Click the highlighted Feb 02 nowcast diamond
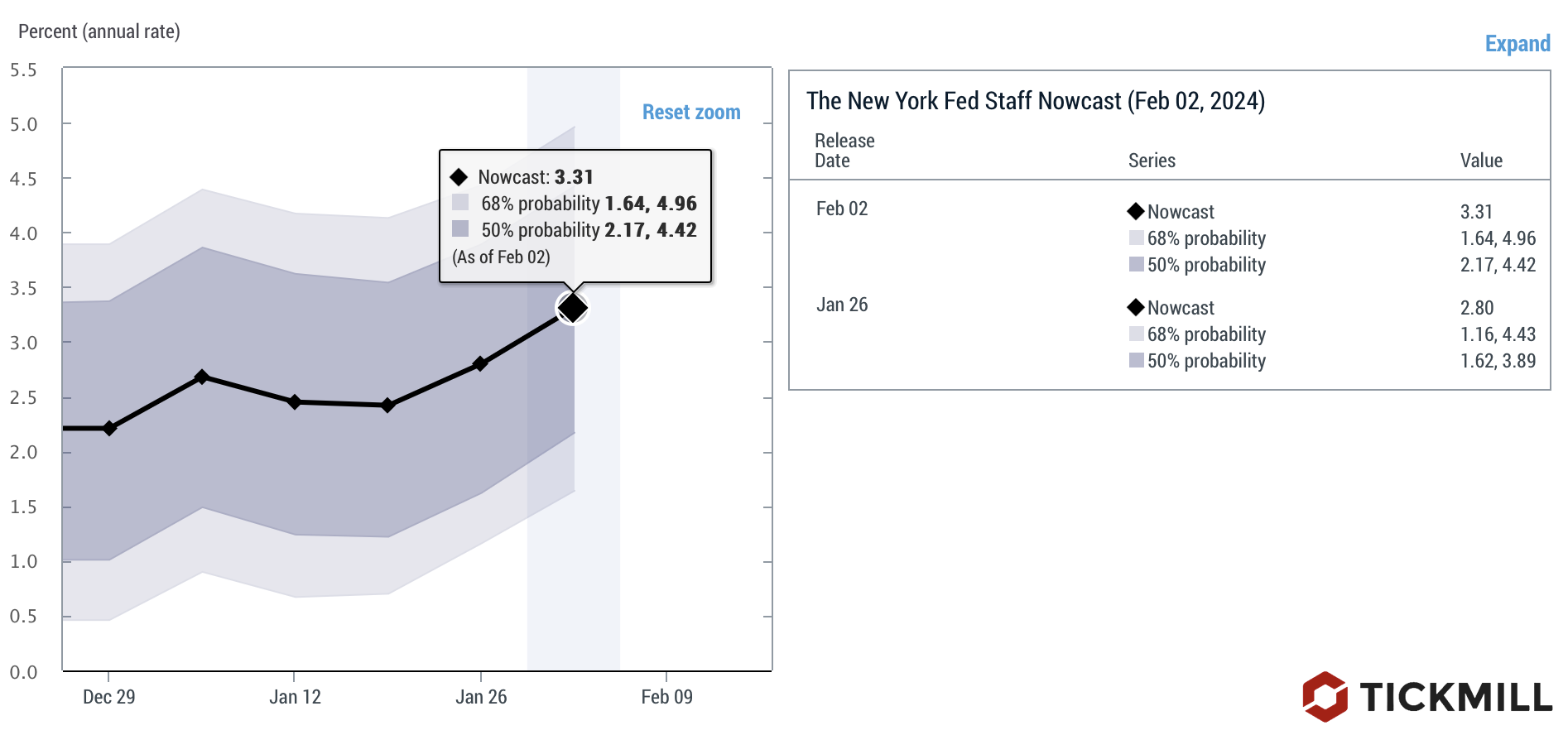The height and width of the screenshot is (735, 1568). pyautogui.click(x=572, y=308)
